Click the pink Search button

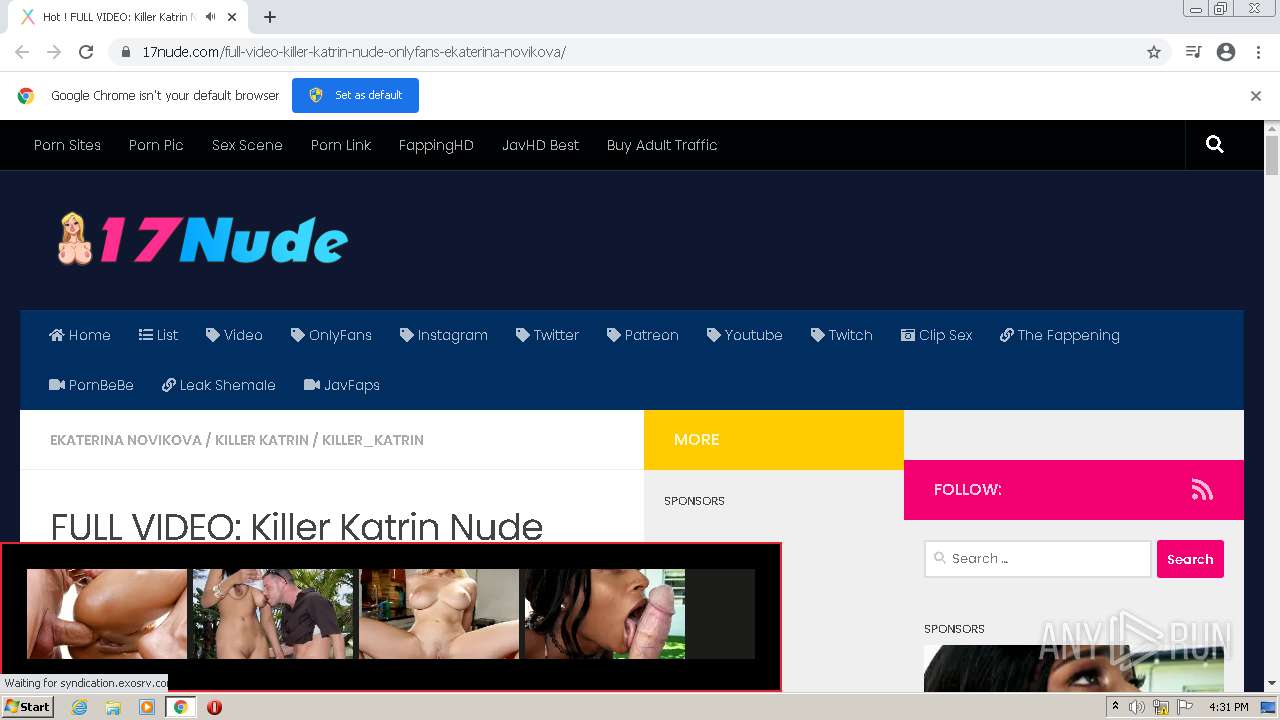point(1190,559)
